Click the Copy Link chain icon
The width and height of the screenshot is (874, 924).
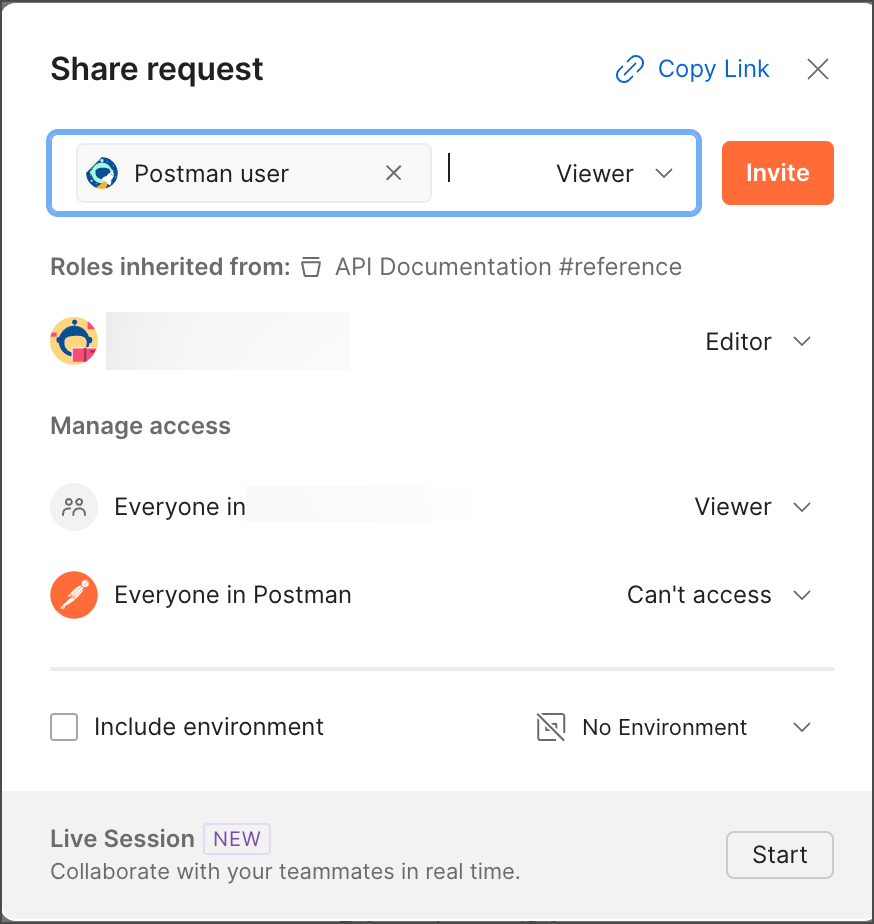point(629,70)
